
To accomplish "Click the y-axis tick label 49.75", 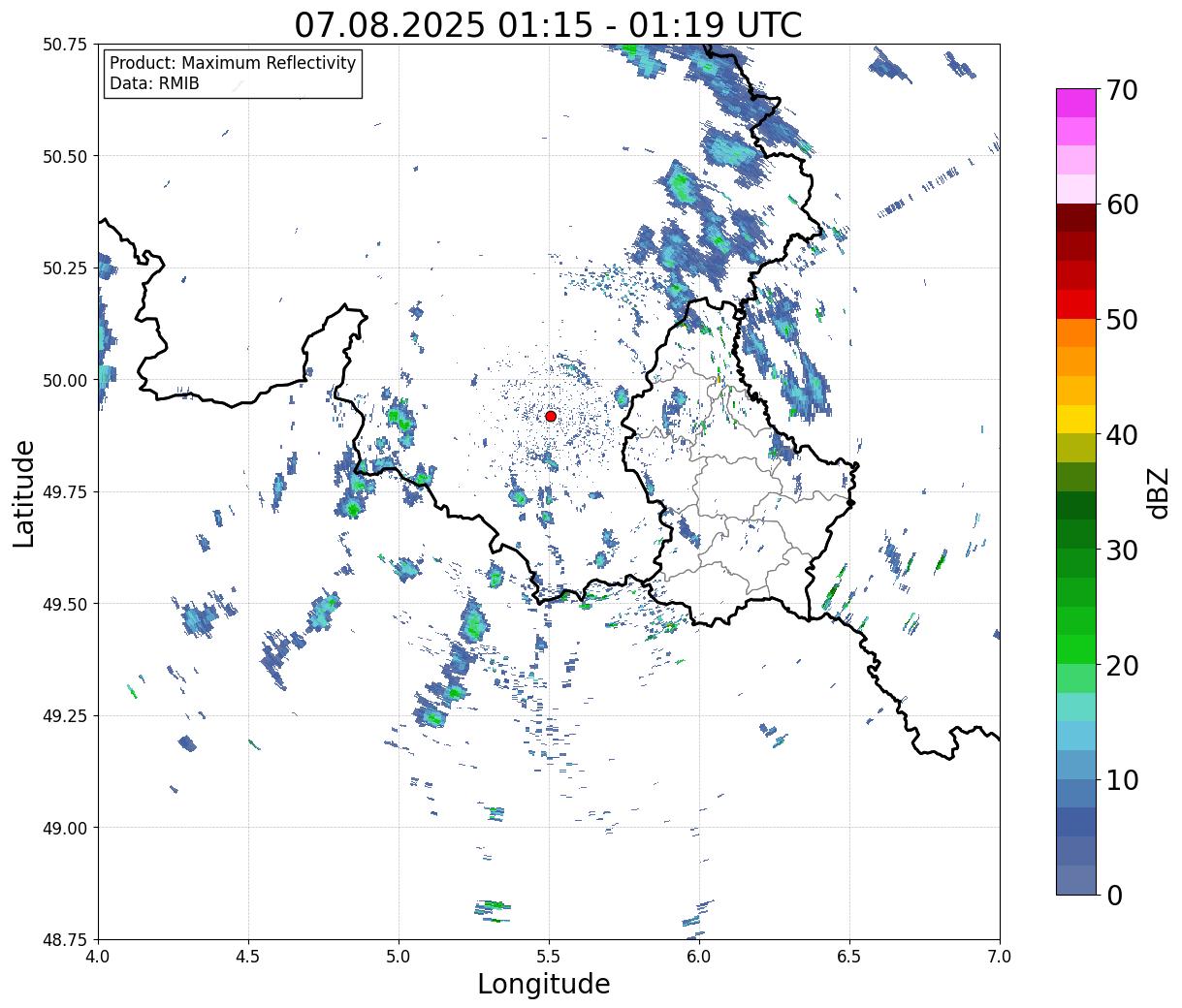I will pos(65,492).
